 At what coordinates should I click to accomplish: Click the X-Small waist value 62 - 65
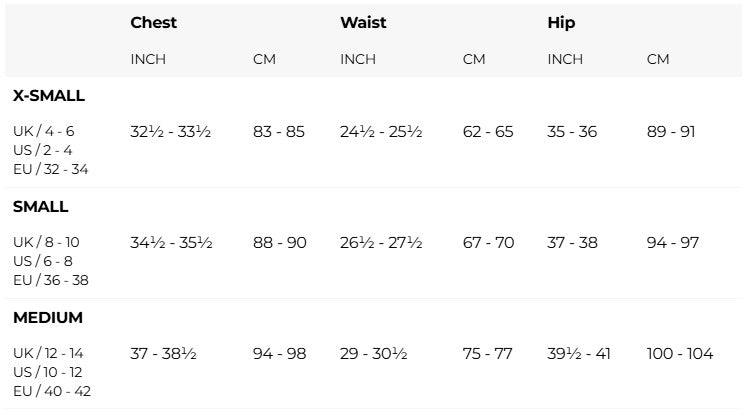(x=488, y=132)
